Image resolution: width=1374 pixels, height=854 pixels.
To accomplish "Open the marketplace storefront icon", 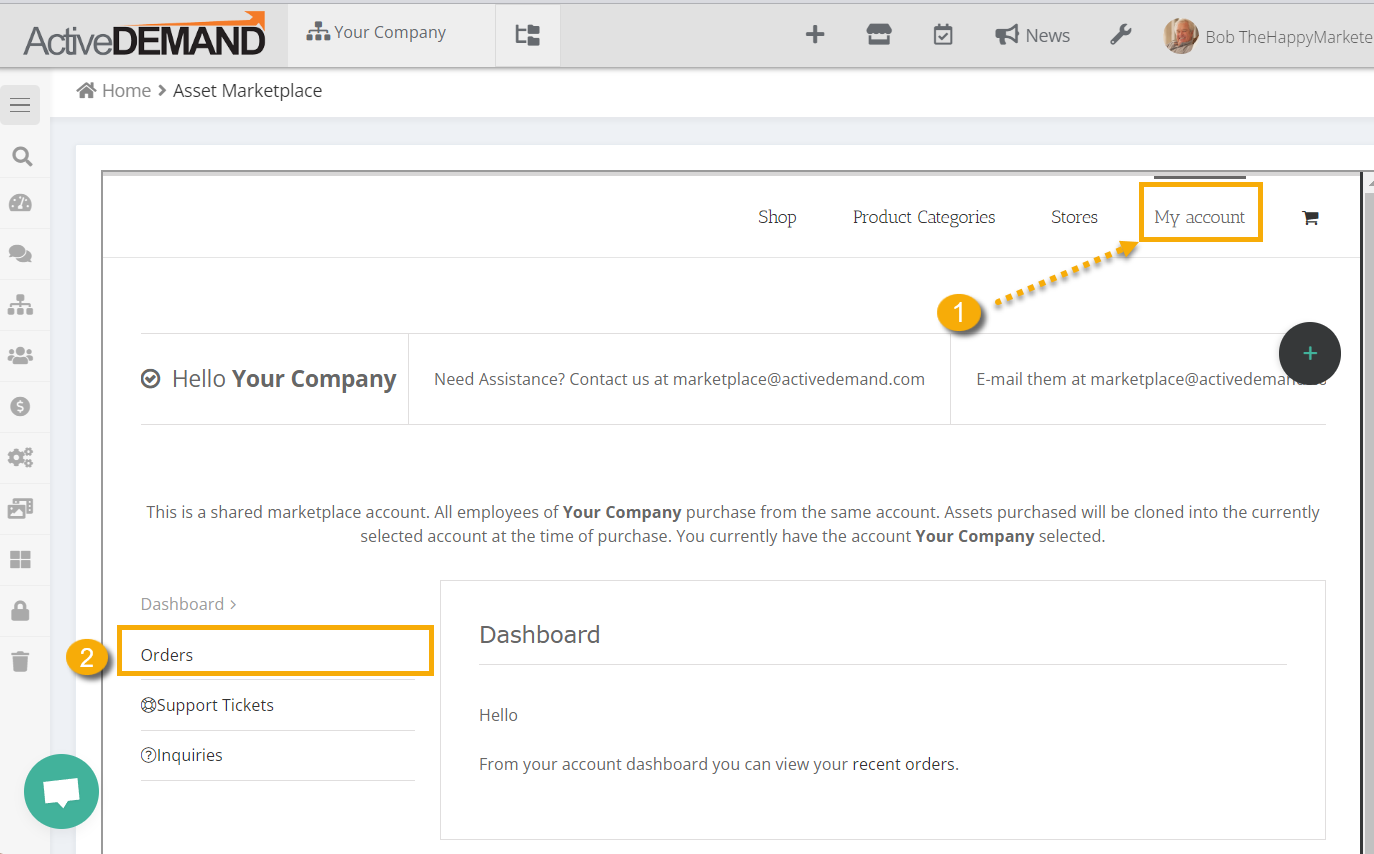I will click(x=879, y=35).
